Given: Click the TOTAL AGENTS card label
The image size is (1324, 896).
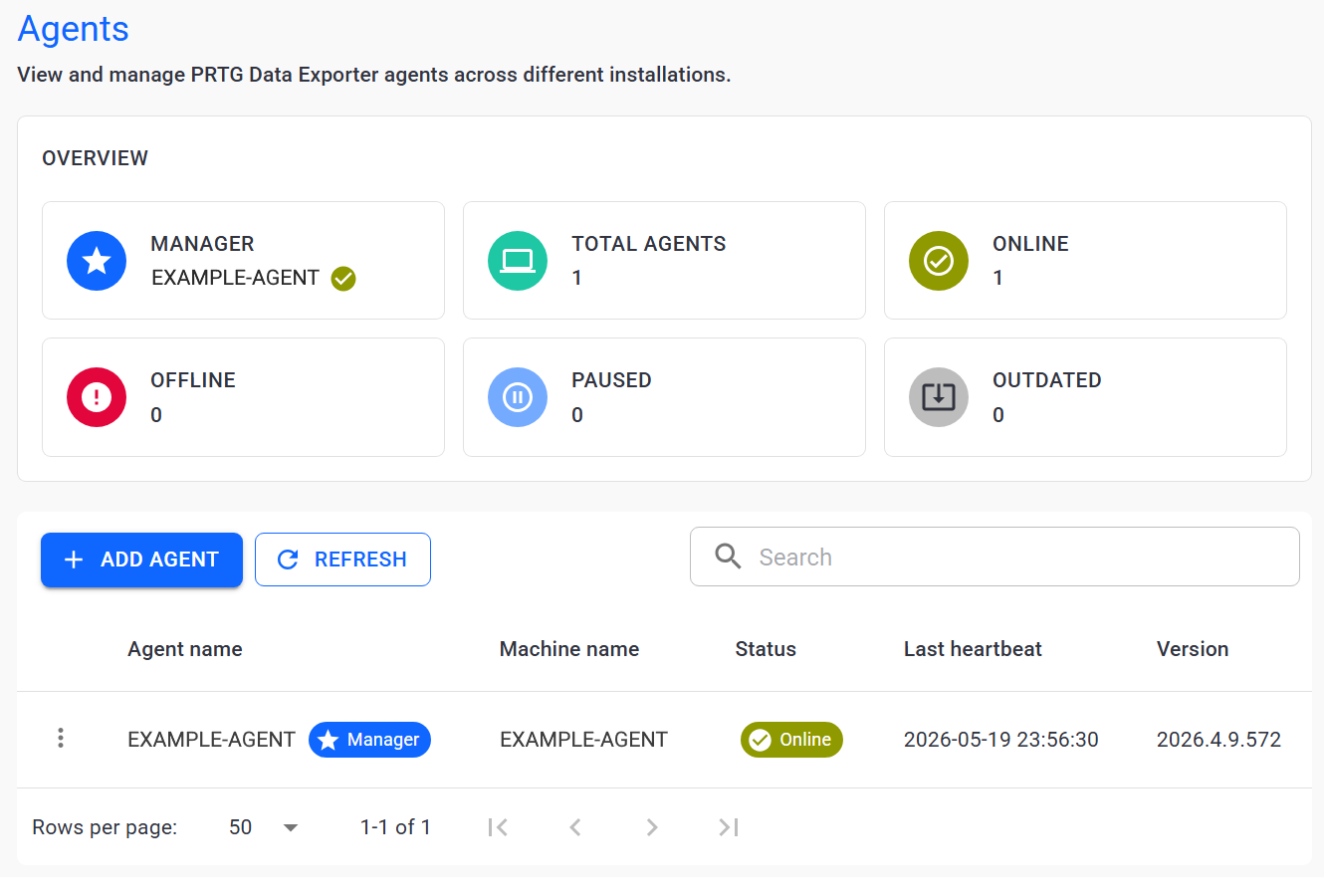Looking at the screenshot, I should [649, 244].
